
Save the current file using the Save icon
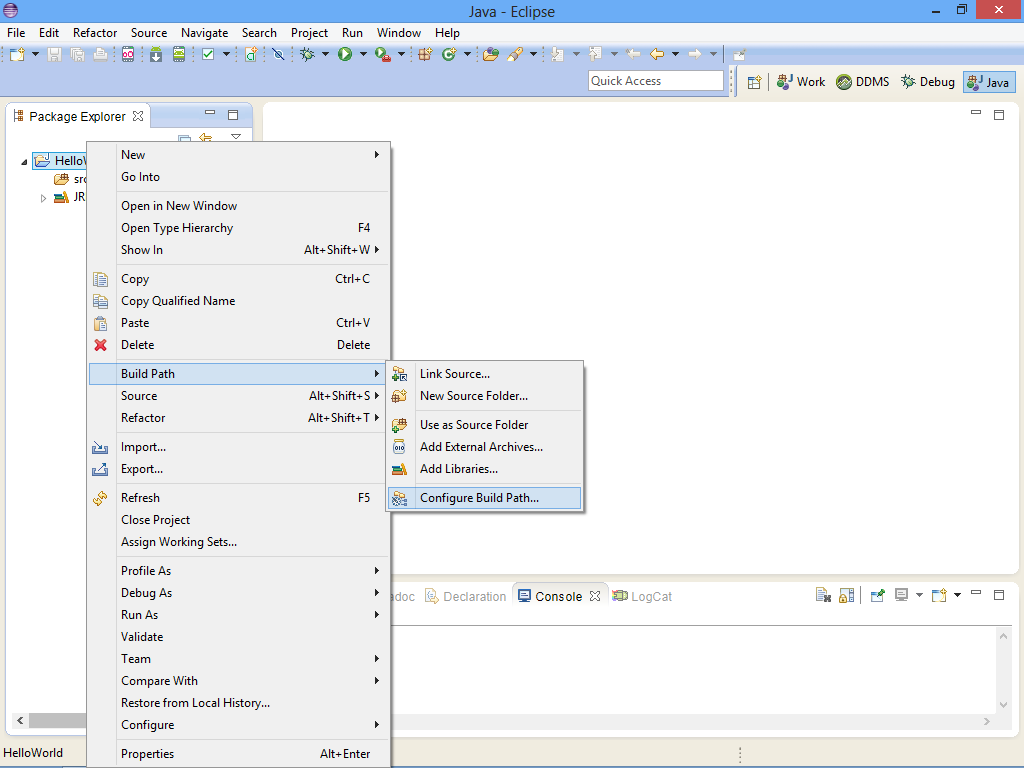[x=52, y=54]
